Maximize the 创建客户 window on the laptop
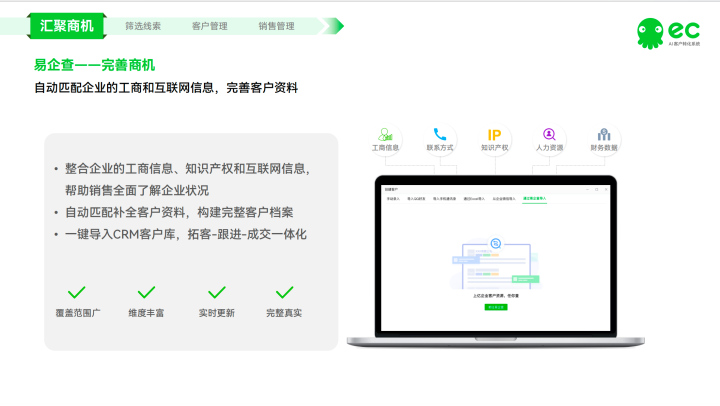The width and height of the screenshot is (720, 406). click(596, 189)
